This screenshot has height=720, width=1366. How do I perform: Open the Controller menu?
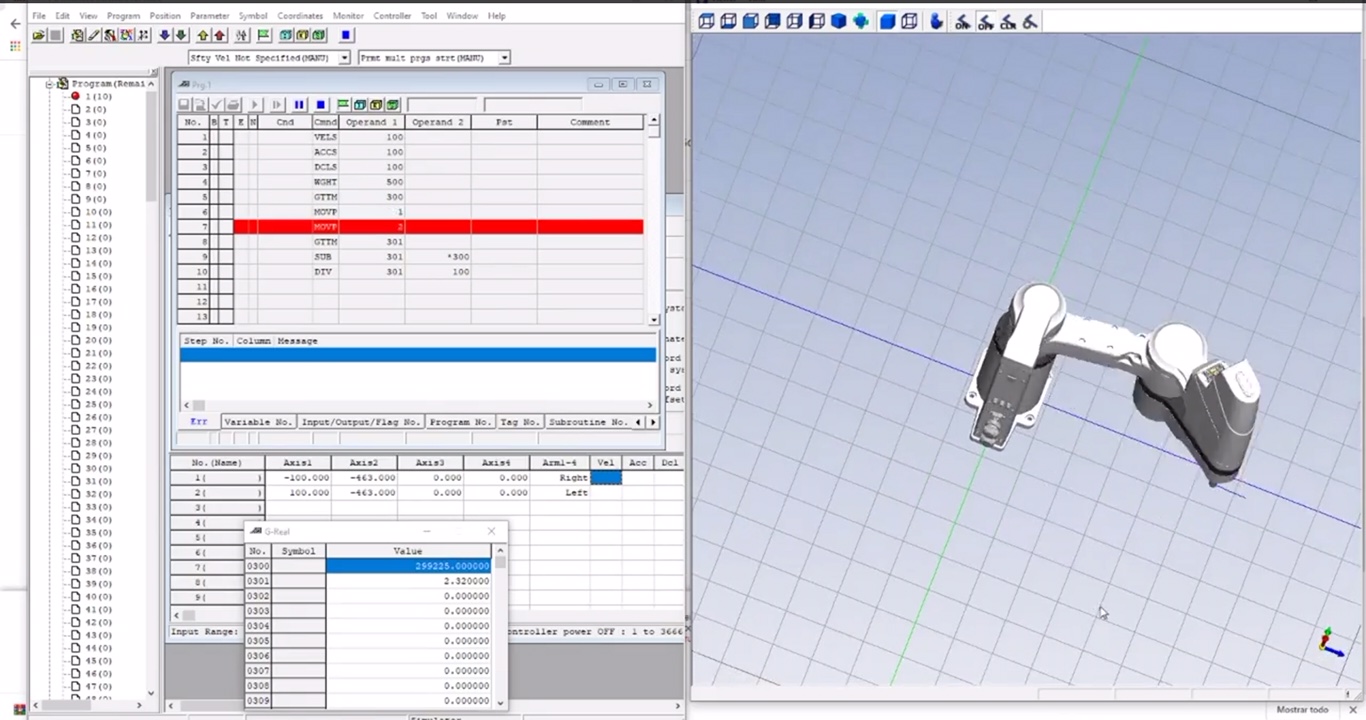[x=392, y=16]
